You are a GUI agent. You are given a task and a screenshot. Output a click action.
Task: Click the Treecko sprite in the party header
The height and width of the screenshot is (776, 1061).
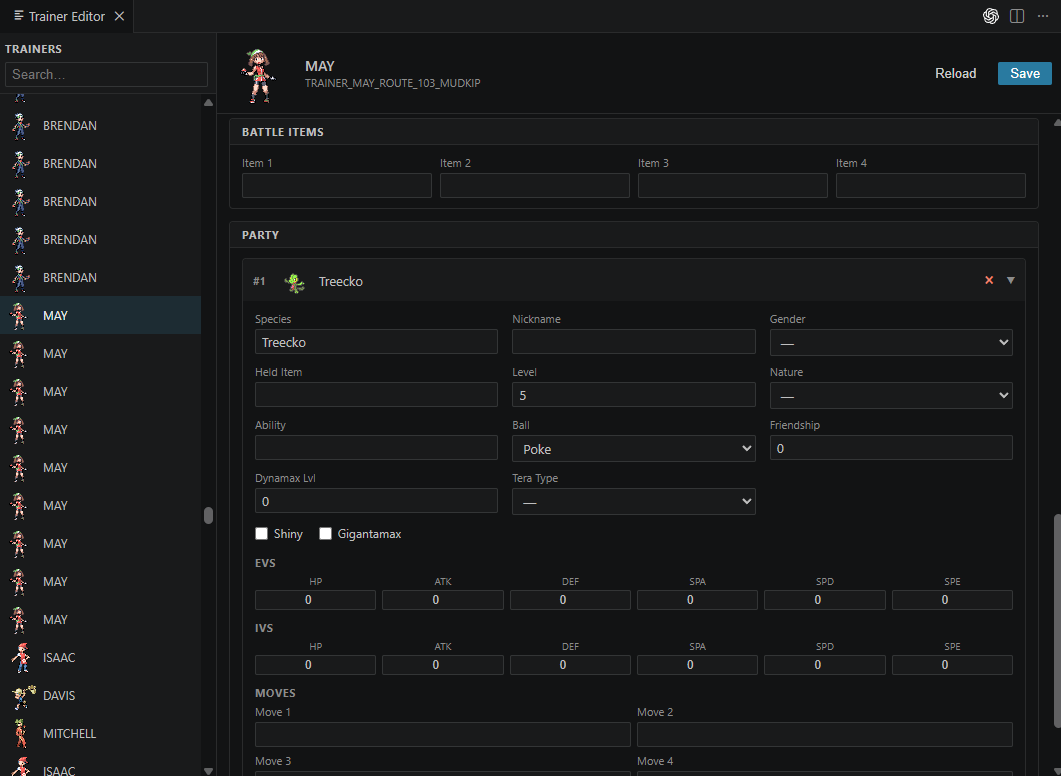[294, 282]
